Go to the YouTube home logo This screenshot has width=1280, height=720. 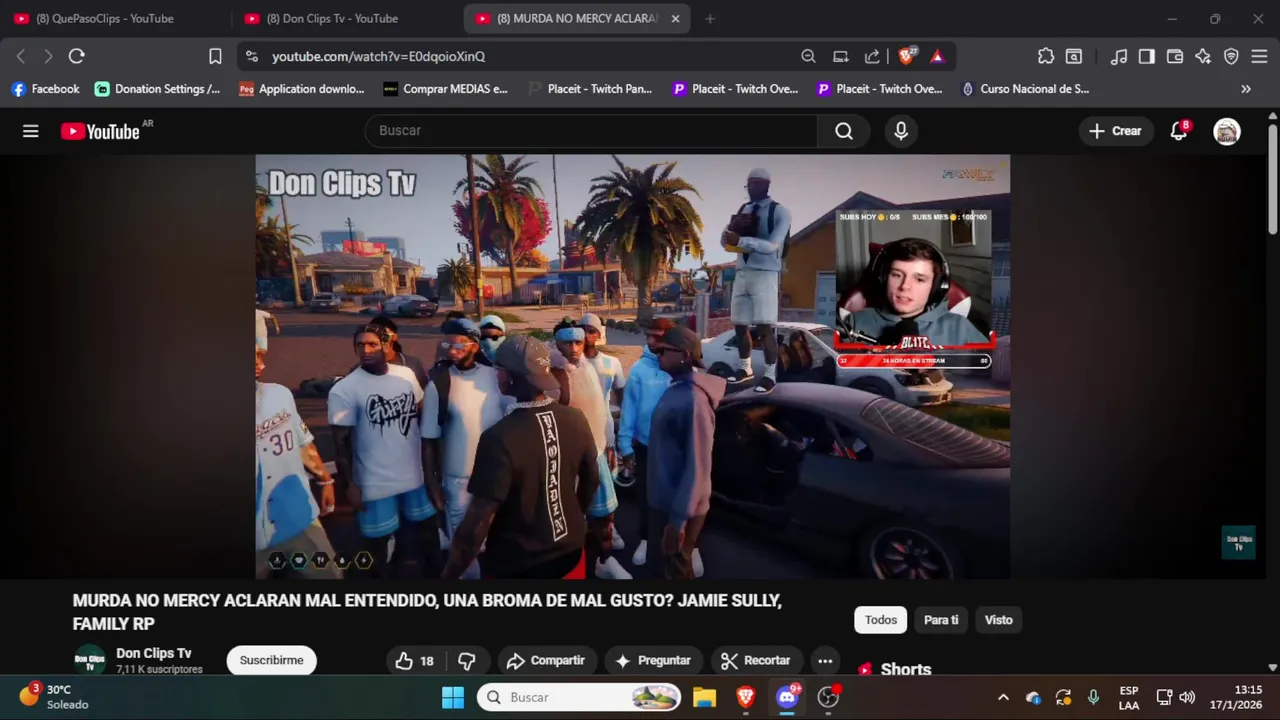point(100,131)
